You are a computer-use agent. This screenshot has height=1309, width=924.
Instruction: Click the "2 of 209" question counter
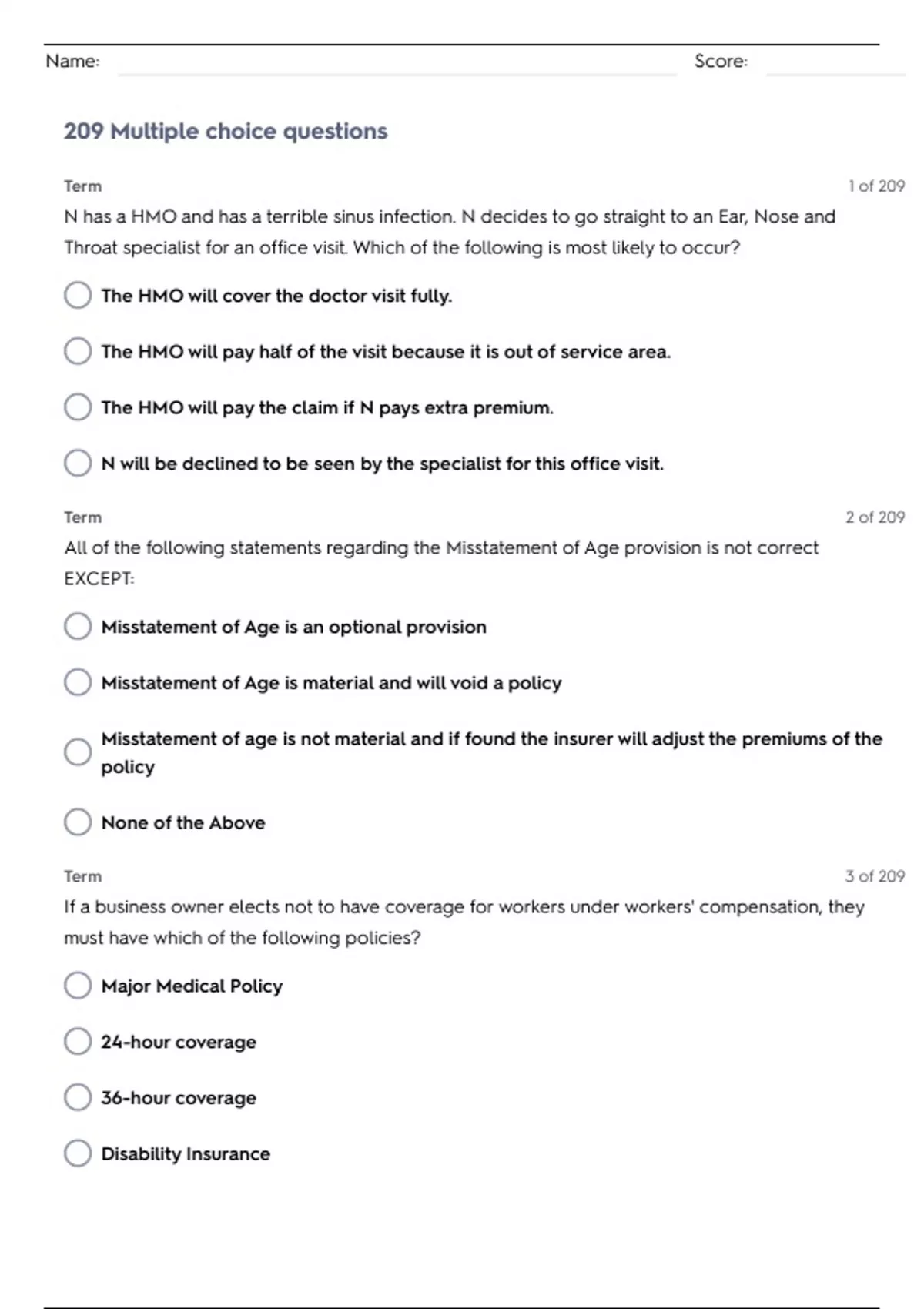point(875,517)
